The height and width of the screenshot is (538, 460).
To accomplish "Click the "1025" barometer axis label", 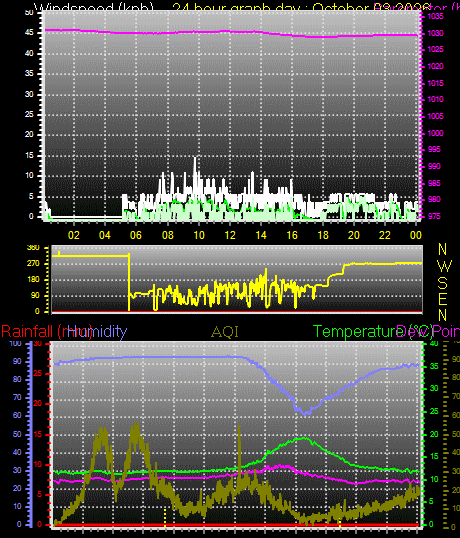I will coord(435,49).
